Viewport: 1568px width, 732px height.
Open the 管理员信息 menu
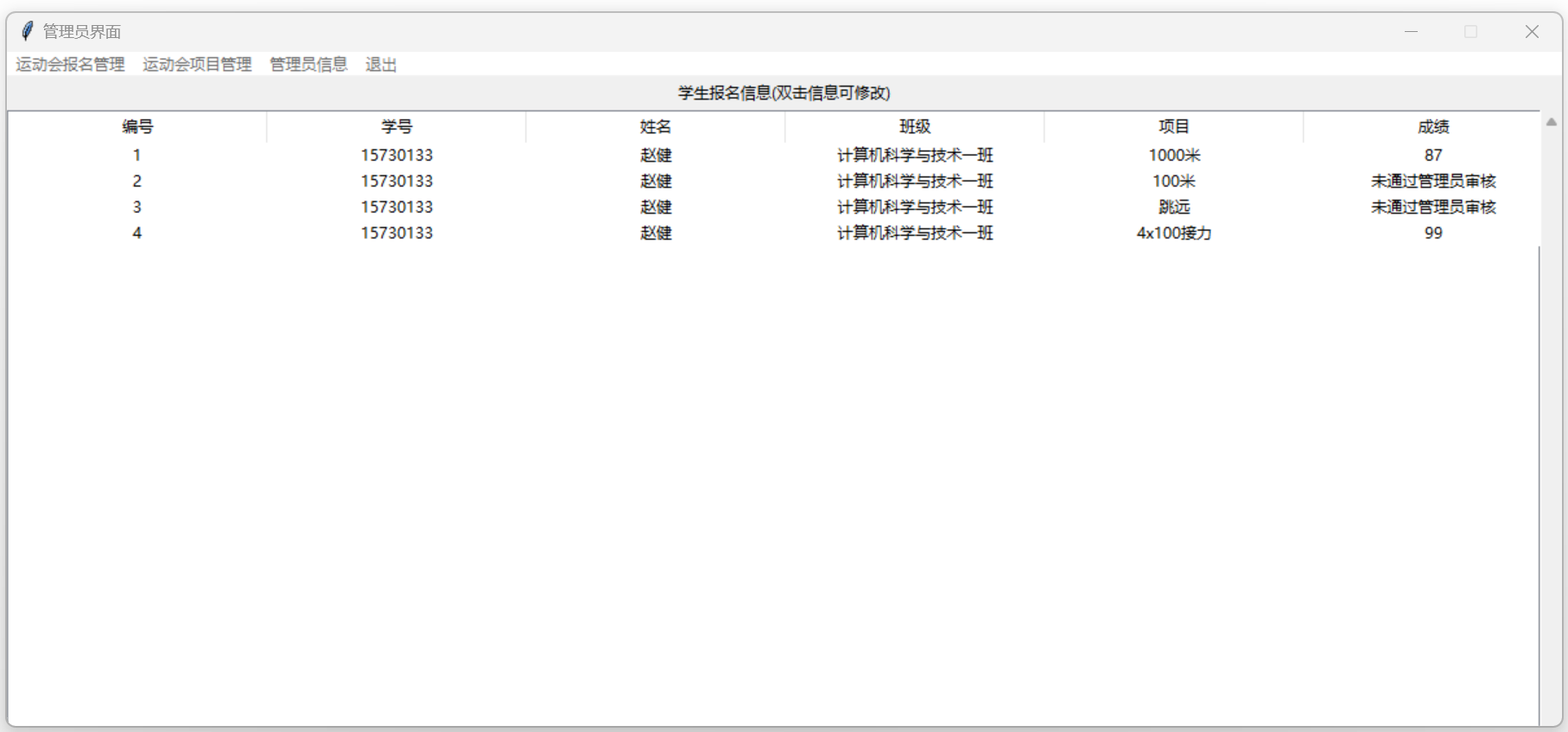click(x=308, y=64)
